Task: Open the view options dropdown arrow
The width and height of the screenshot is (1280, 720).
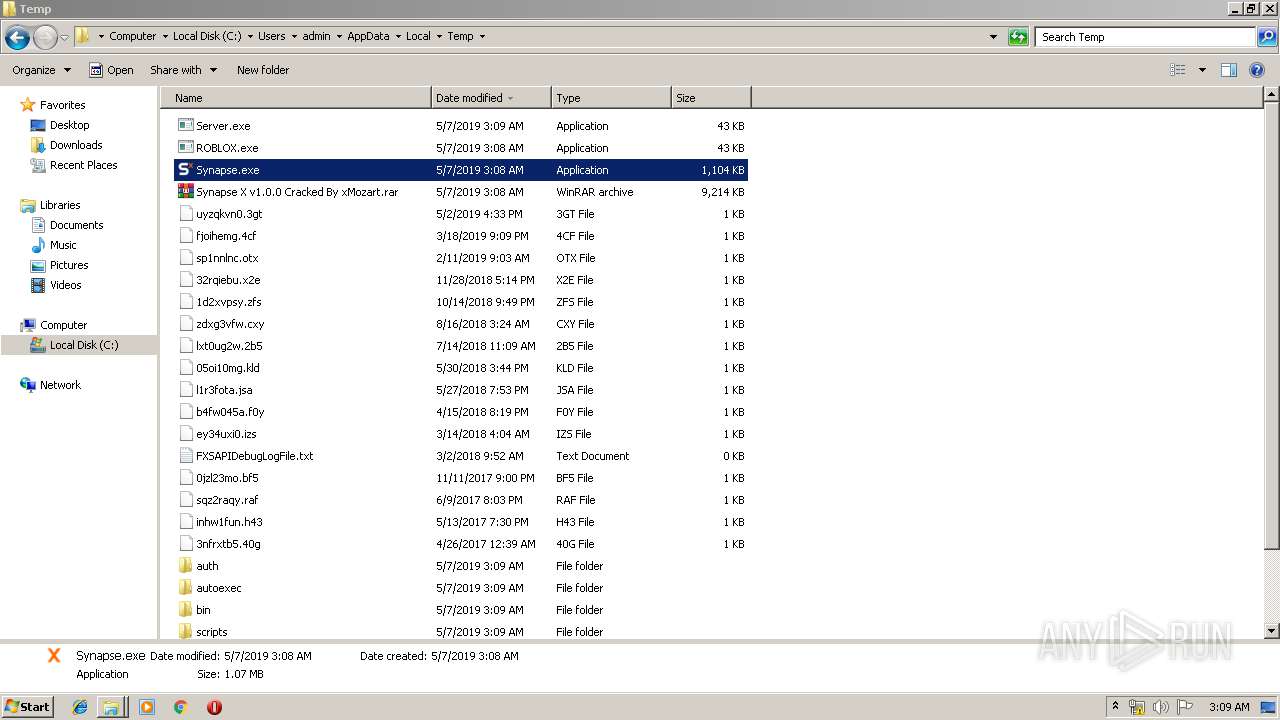Action: (1202, 70)
